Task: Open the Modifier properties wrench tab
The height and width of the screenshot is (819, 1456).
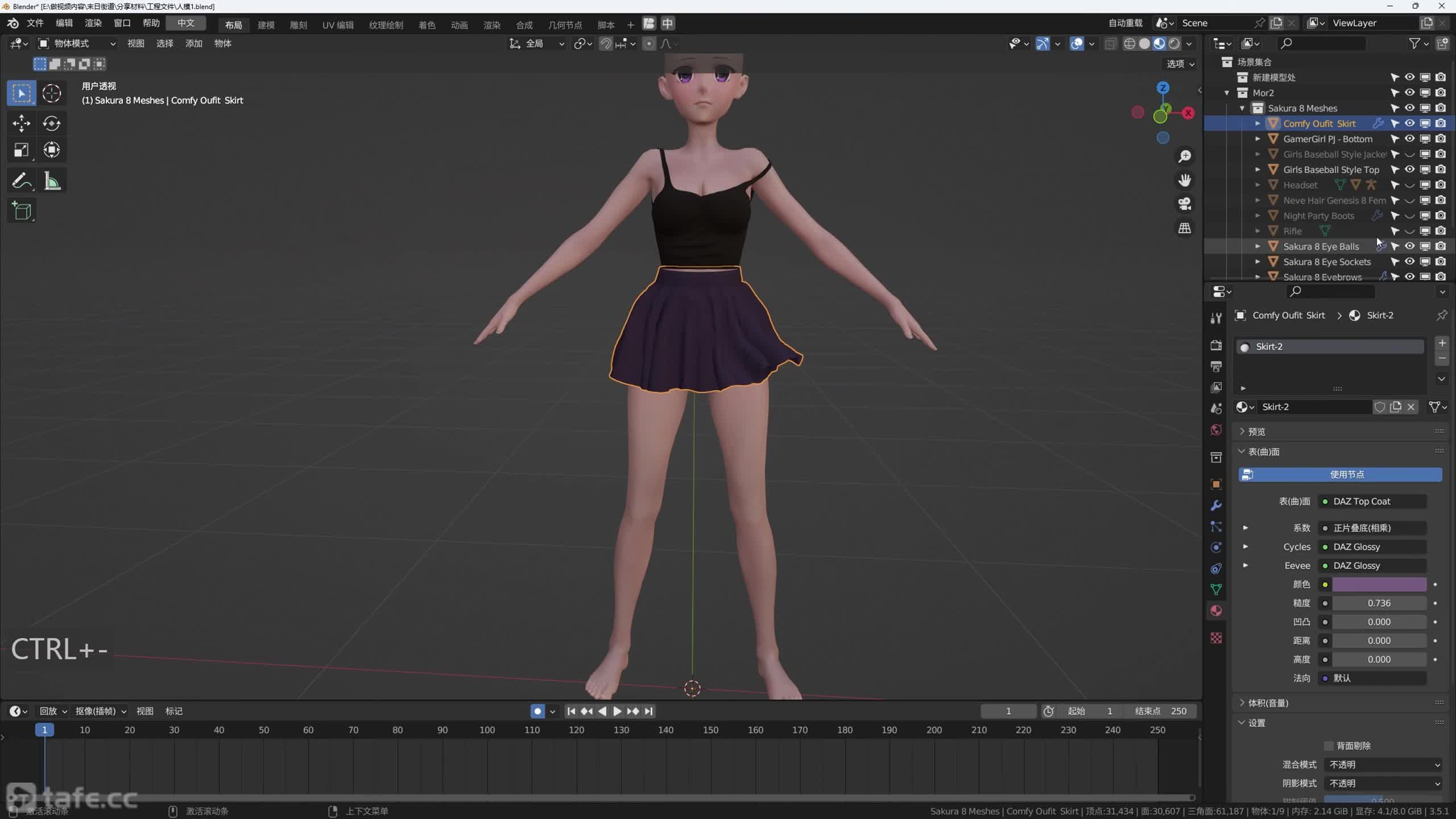Action: point(1216,506)
